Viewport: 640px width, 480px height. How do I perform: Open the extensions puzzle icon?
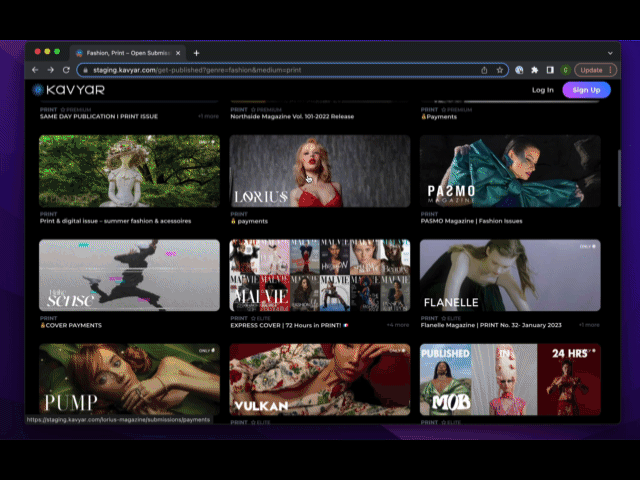point(535,70)
